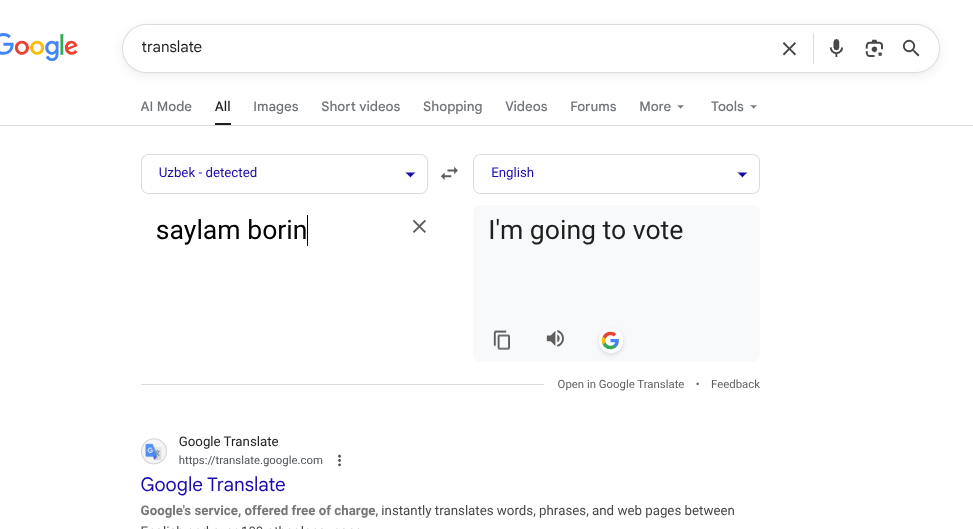Open the English target language dropdown
Viewport: 973px width, 529px height.
coord(616,173)
